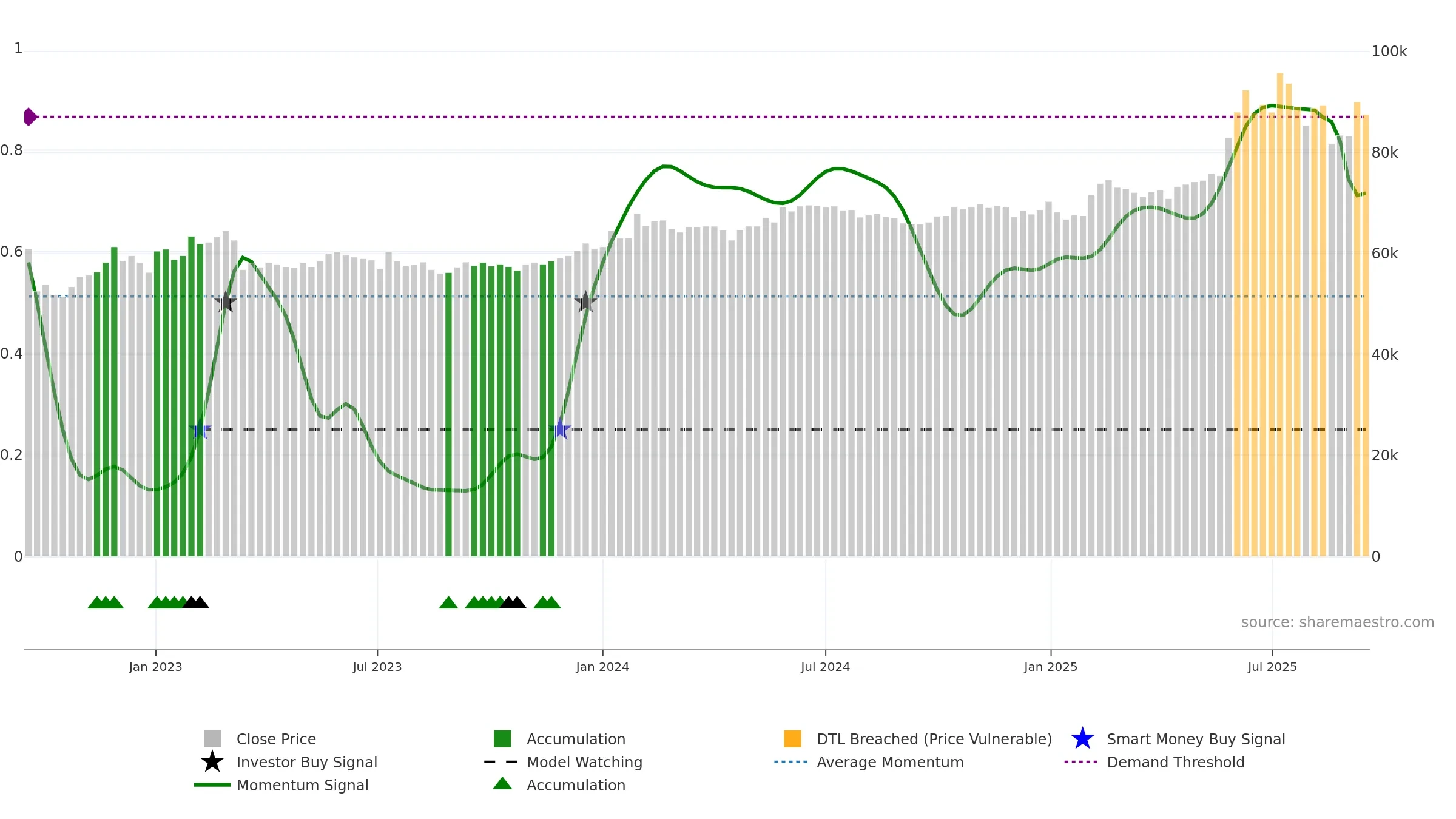The height and width of the screenshot is (819, 1456).
Task: Click the black Investor Buy star near Jan 2024
Action: pos(586,302)
